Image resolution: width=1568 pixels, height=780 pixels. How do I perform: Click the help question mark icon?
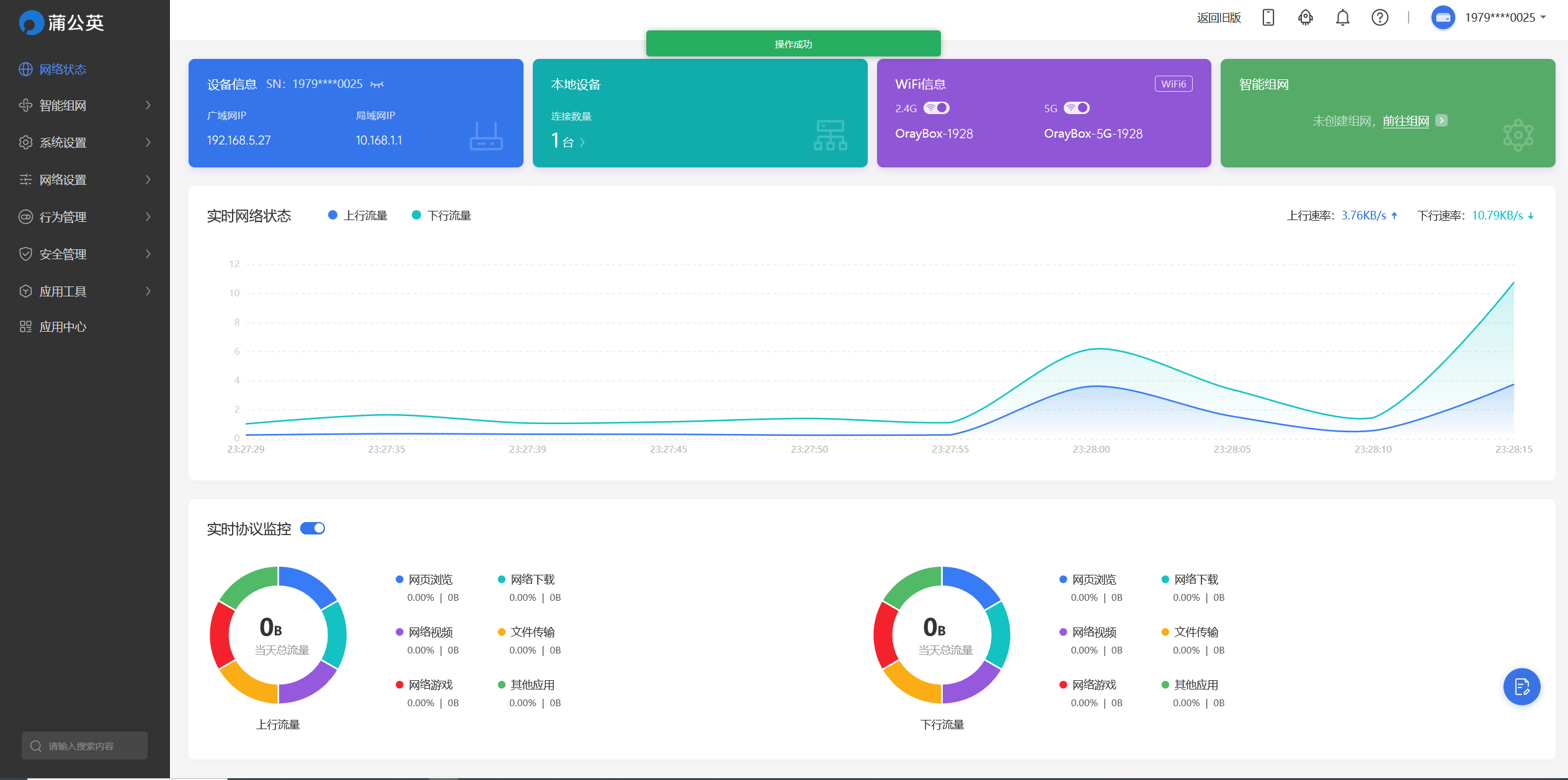[x=1380, y=17]
